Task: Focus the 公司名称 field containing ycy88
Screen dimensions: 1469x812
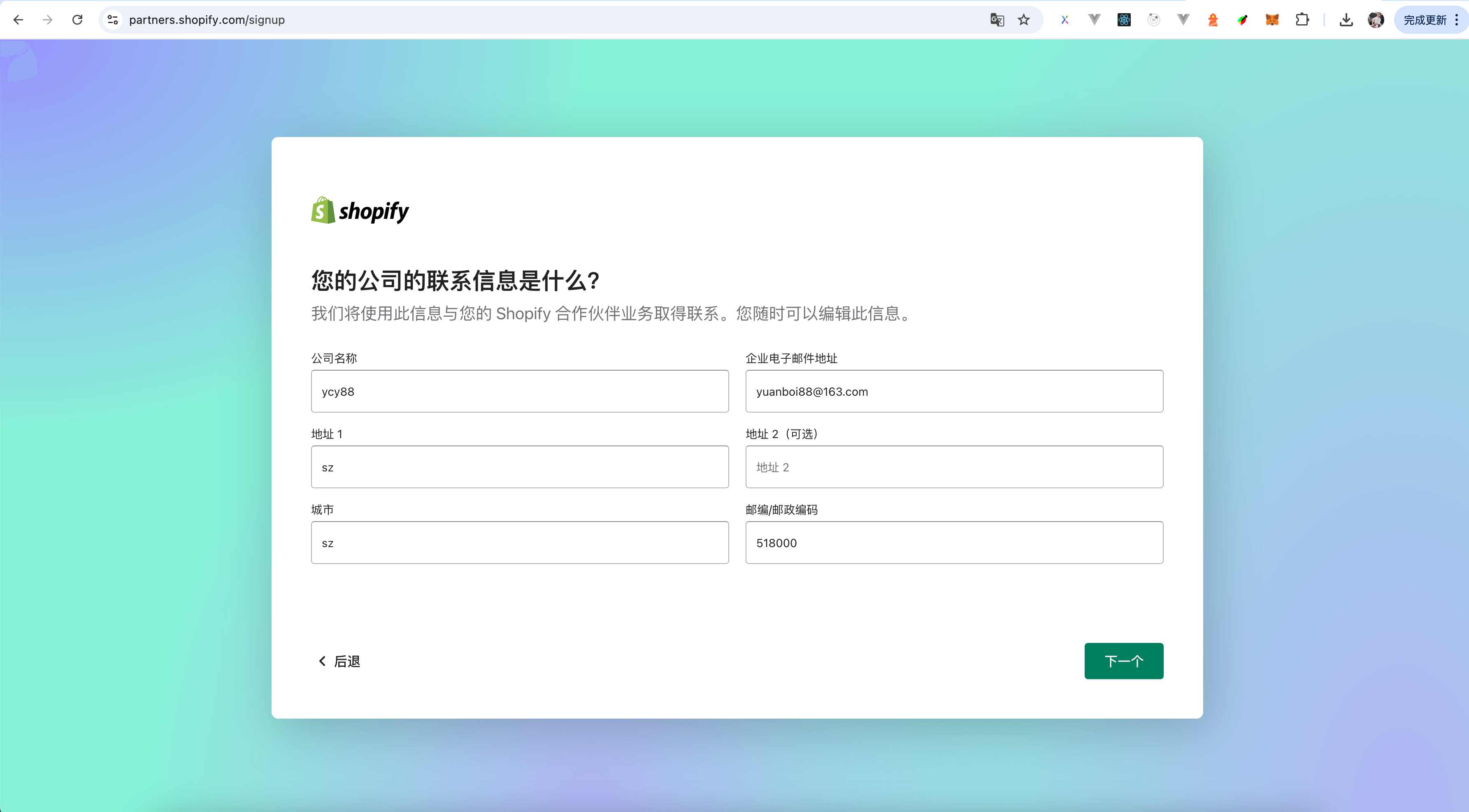Action: tap(520, 391)
